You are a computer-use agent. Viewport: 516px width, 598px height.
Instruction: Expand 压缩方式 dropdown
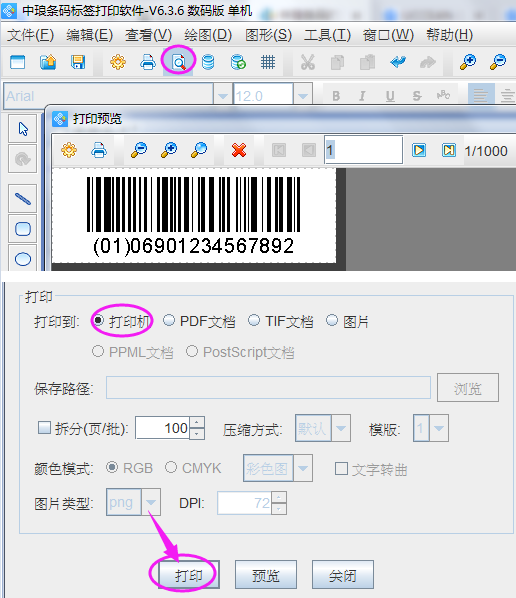click(x=341, y=428)
